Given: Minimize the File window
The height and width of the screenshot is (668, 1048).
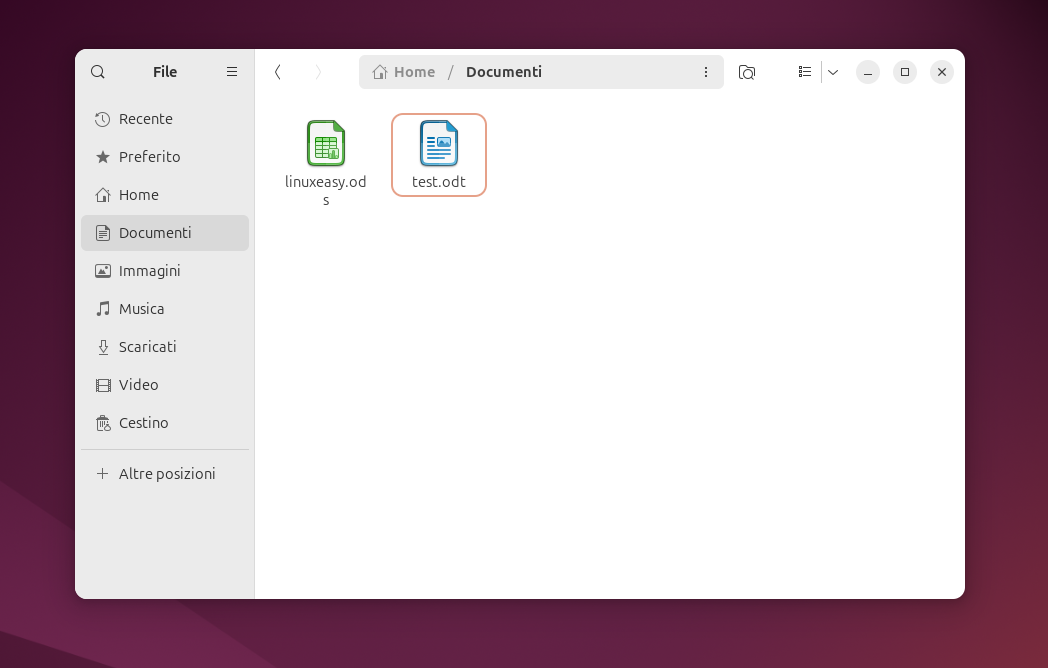Looking at the screenshot, I should (x=868, y=72).
